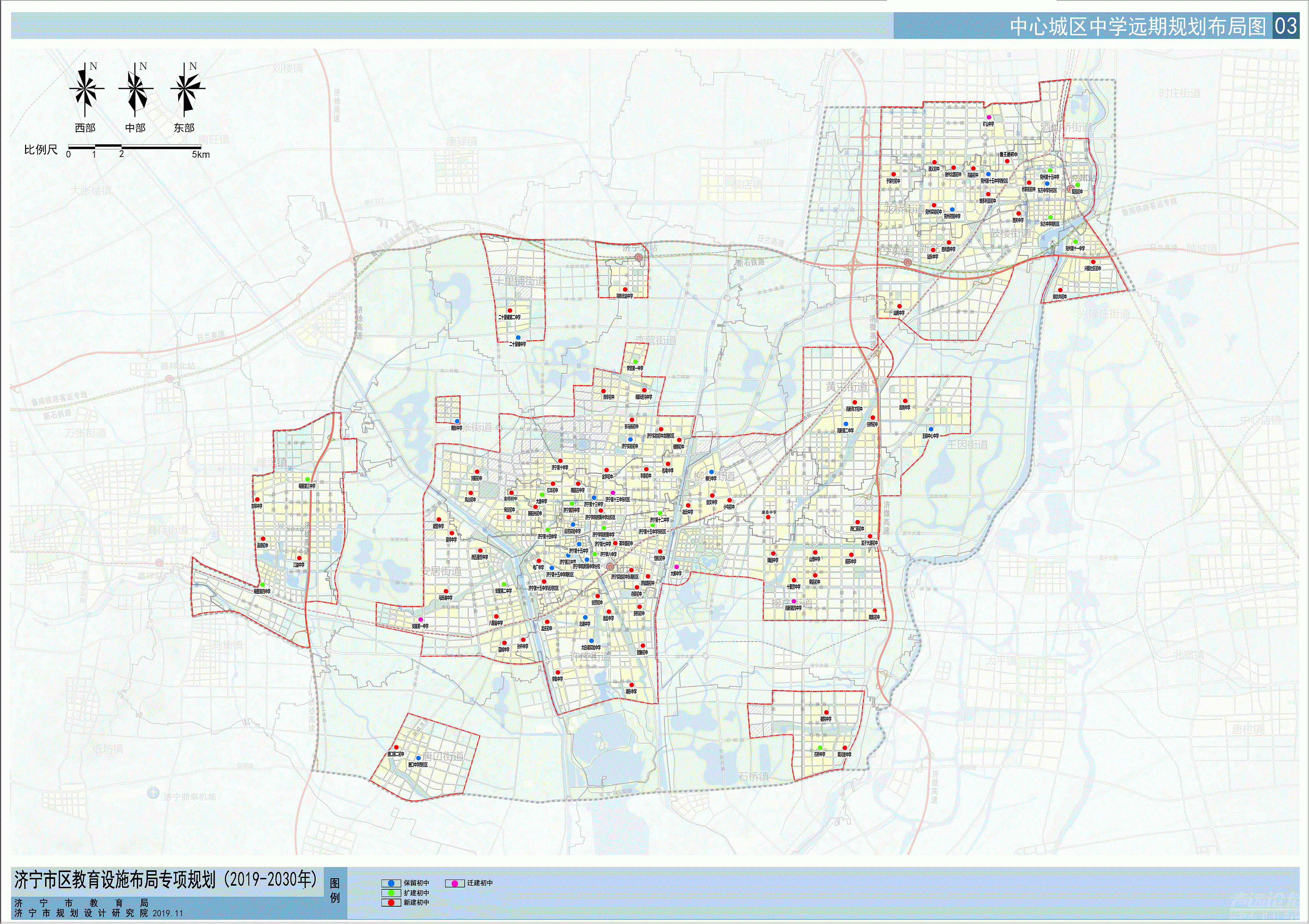
Task: Click the 济宁市教育局 text
Action: [x=81, y=903]
